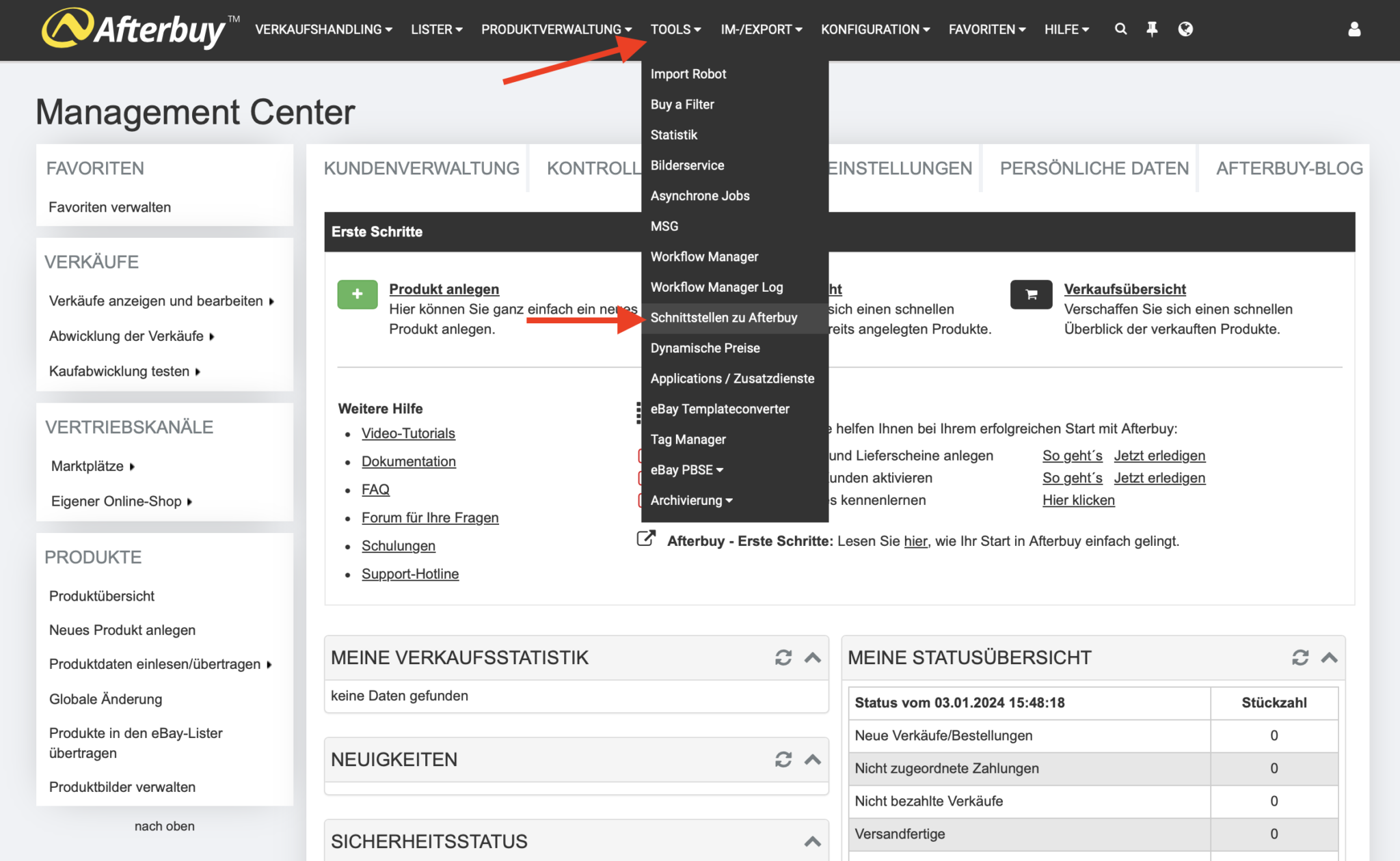Select MSG menu item
The image size is (1400, 861).
tap(735, 226)
